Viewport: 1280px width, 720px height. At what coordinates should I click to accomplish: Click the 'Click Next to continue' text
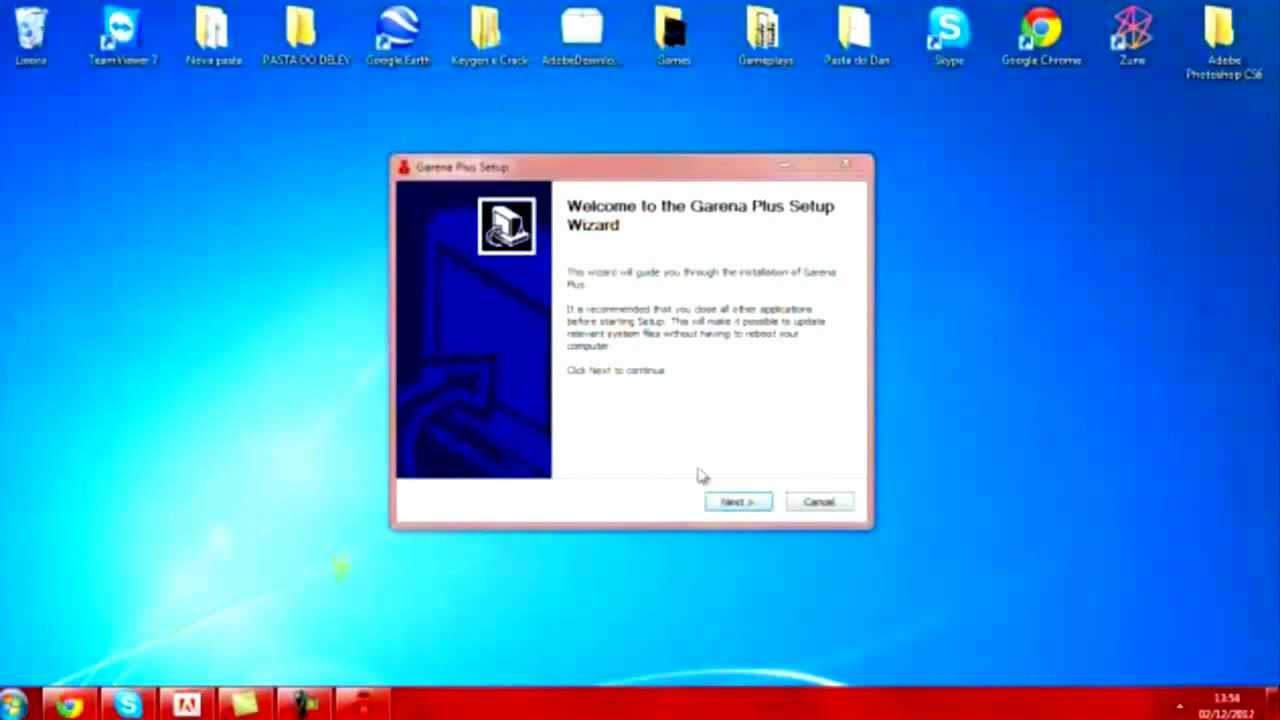coord(615,370)
